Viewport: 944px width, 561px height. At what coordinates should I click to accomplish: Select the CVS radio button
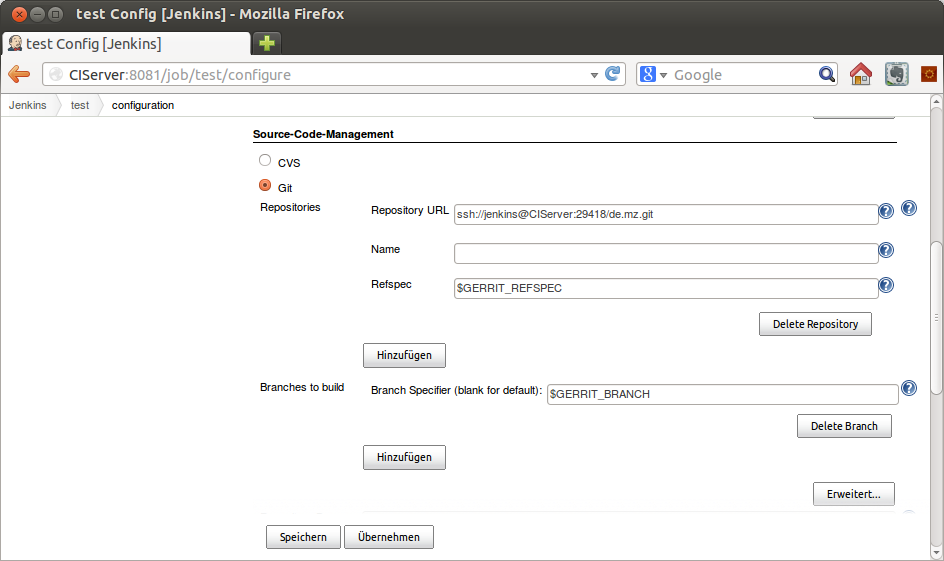(x=265, y=160)
